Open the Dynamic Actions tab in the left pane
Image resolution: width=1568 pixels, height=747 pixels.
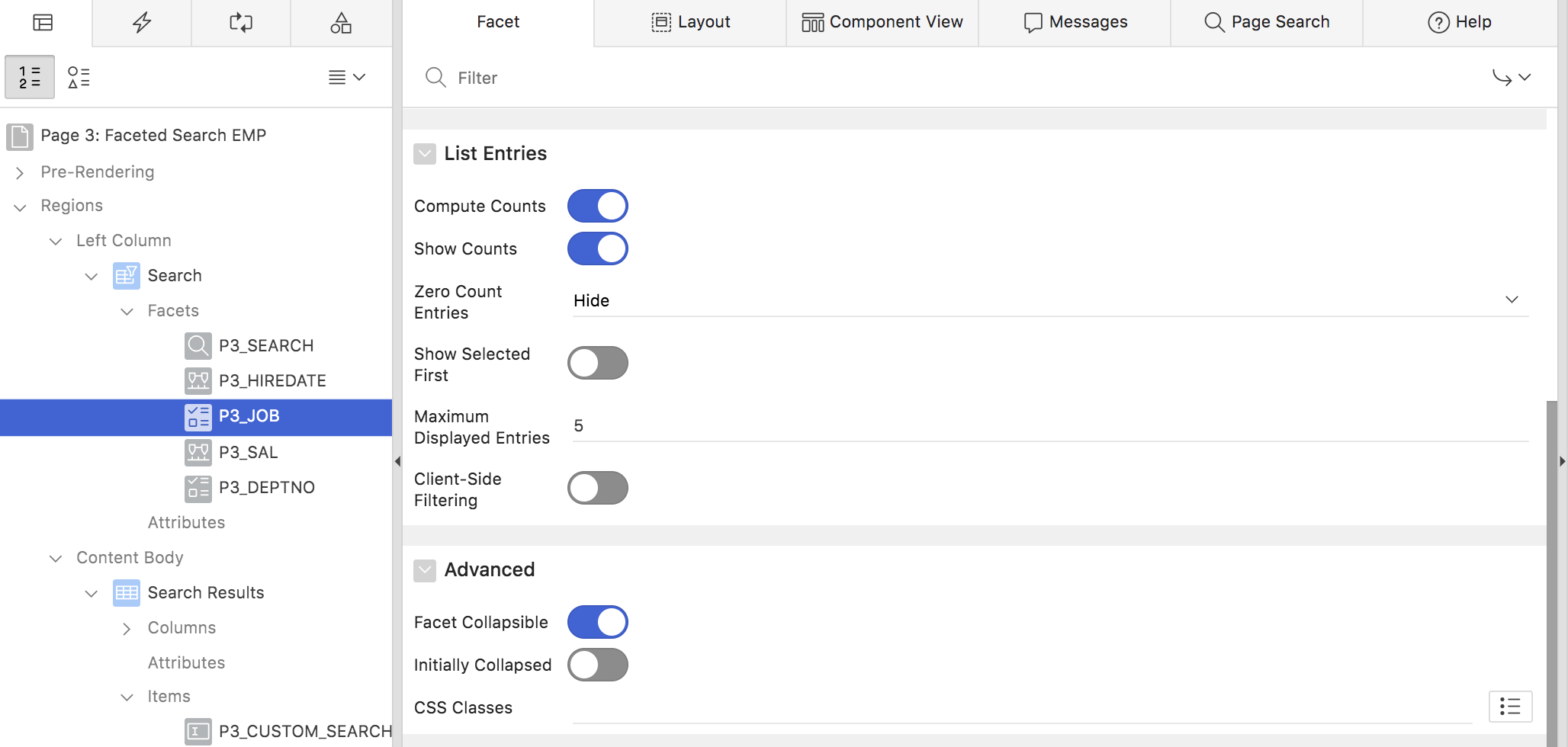(x=141, y=22)
